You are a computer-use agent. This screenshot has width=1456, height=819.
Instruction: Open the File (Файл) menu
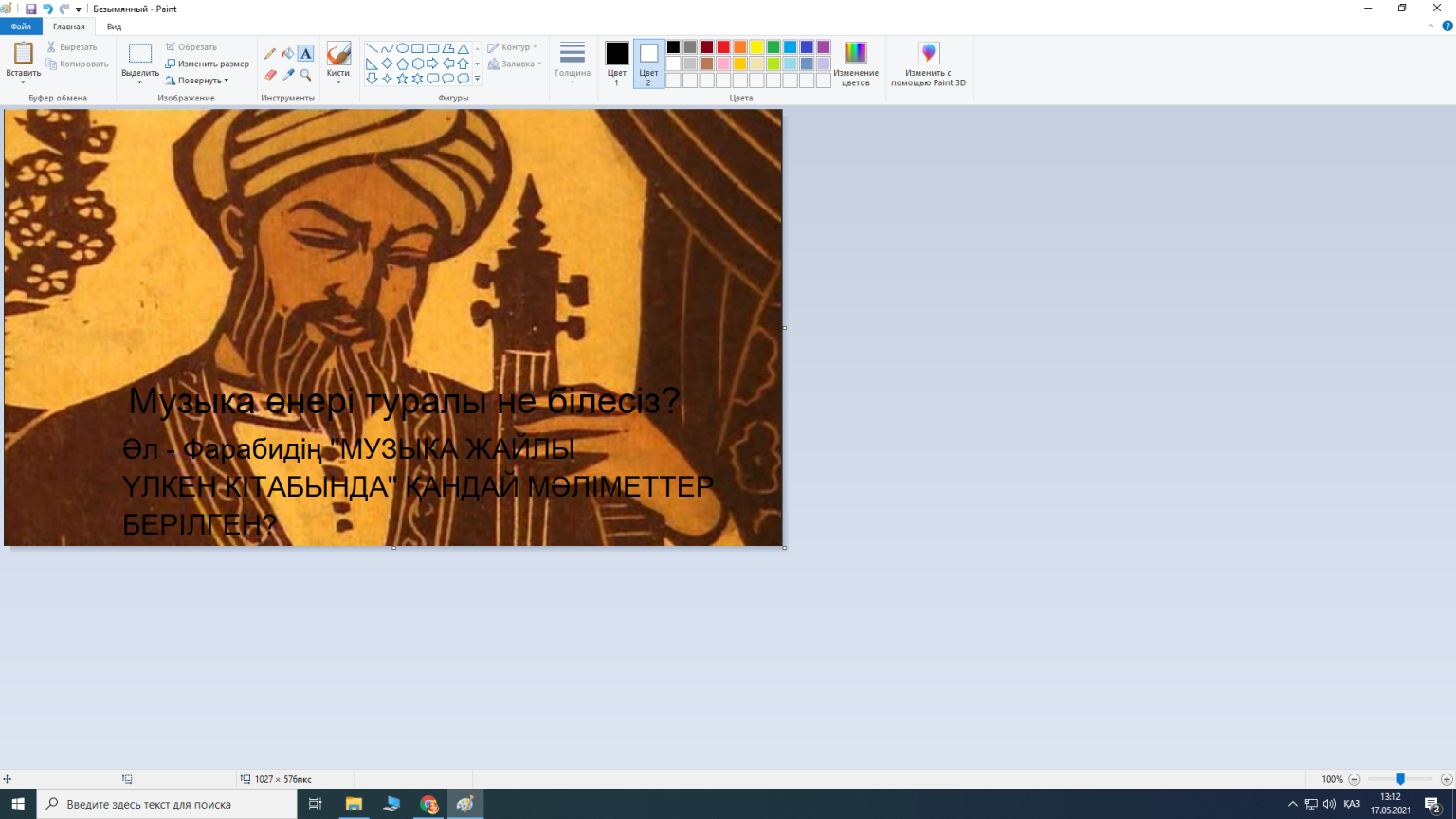21,27
